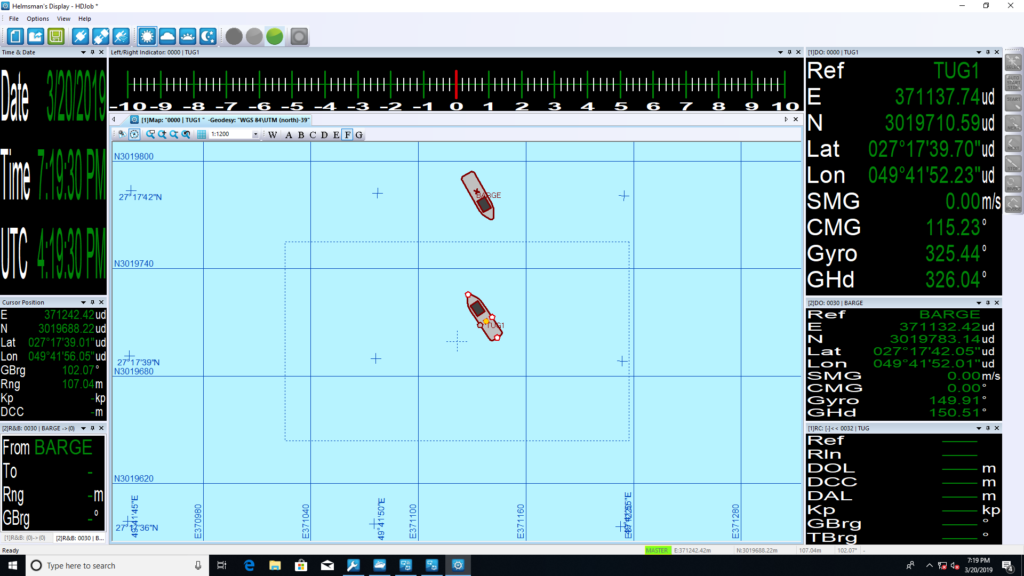Toggle map view preset W
This screenshot has height=576, width=1024.
[271, 135]
